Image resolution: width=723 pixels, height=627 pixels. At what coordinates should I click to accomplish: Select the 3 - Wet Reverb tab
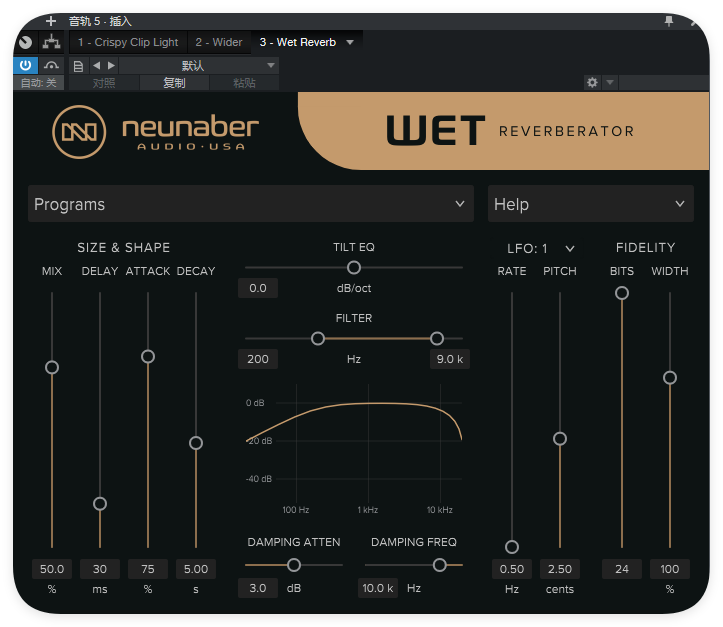click(297, 42)
